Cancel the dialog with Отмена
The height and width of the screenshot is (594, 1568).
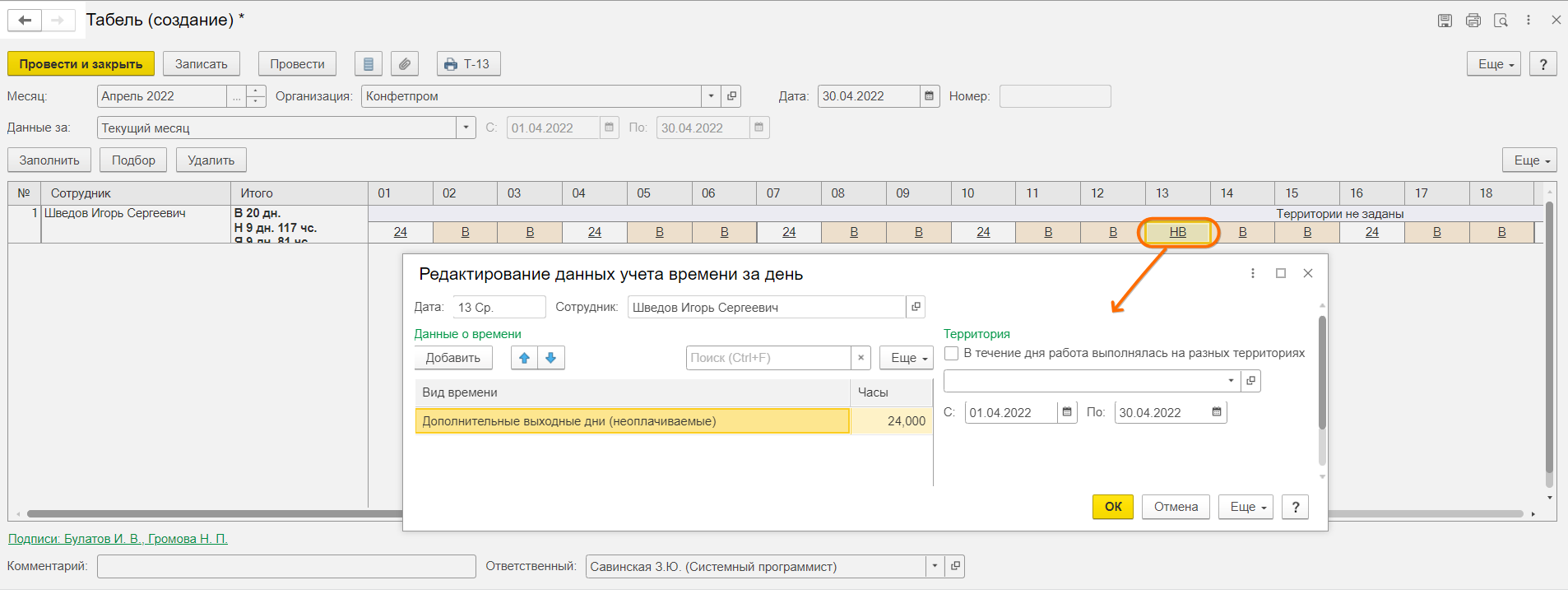pyautogui.click(x=1176, y=507)
